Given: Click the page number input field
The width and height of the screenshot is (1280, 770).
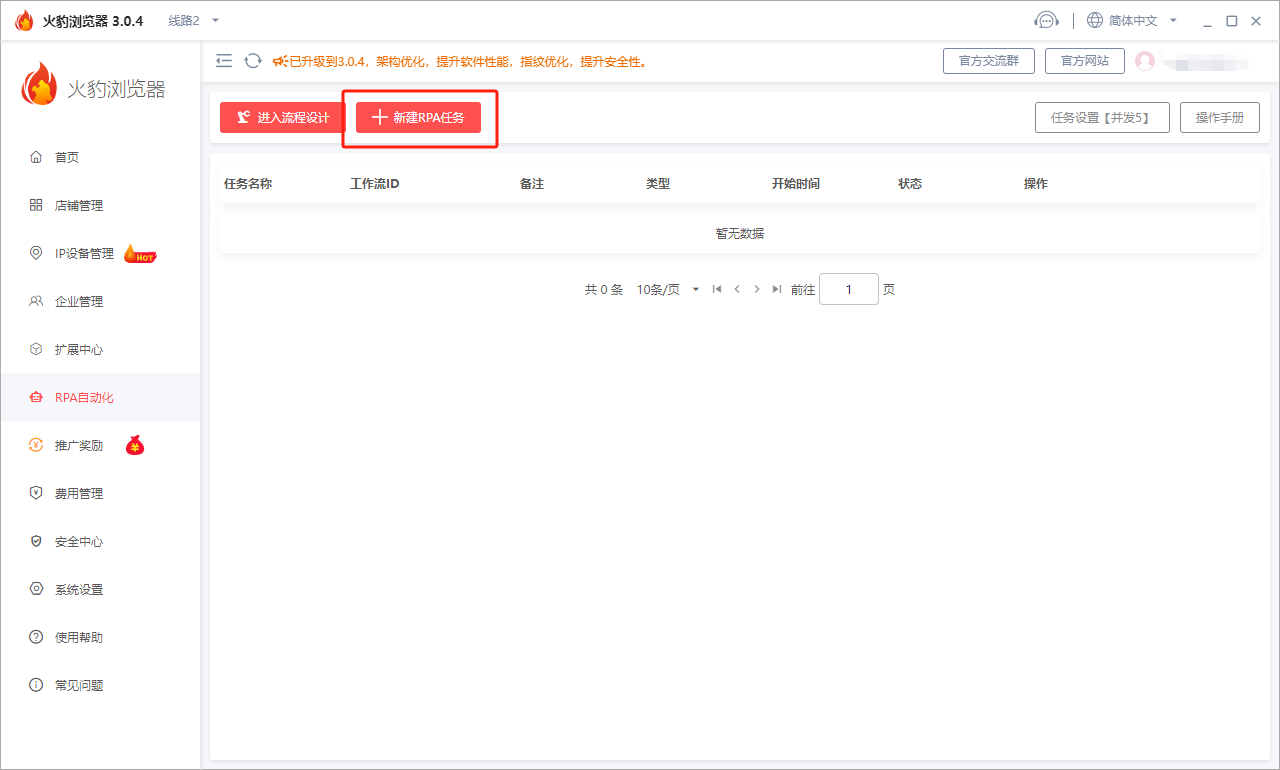Looking at the screenshot, I should coord(848,289).
